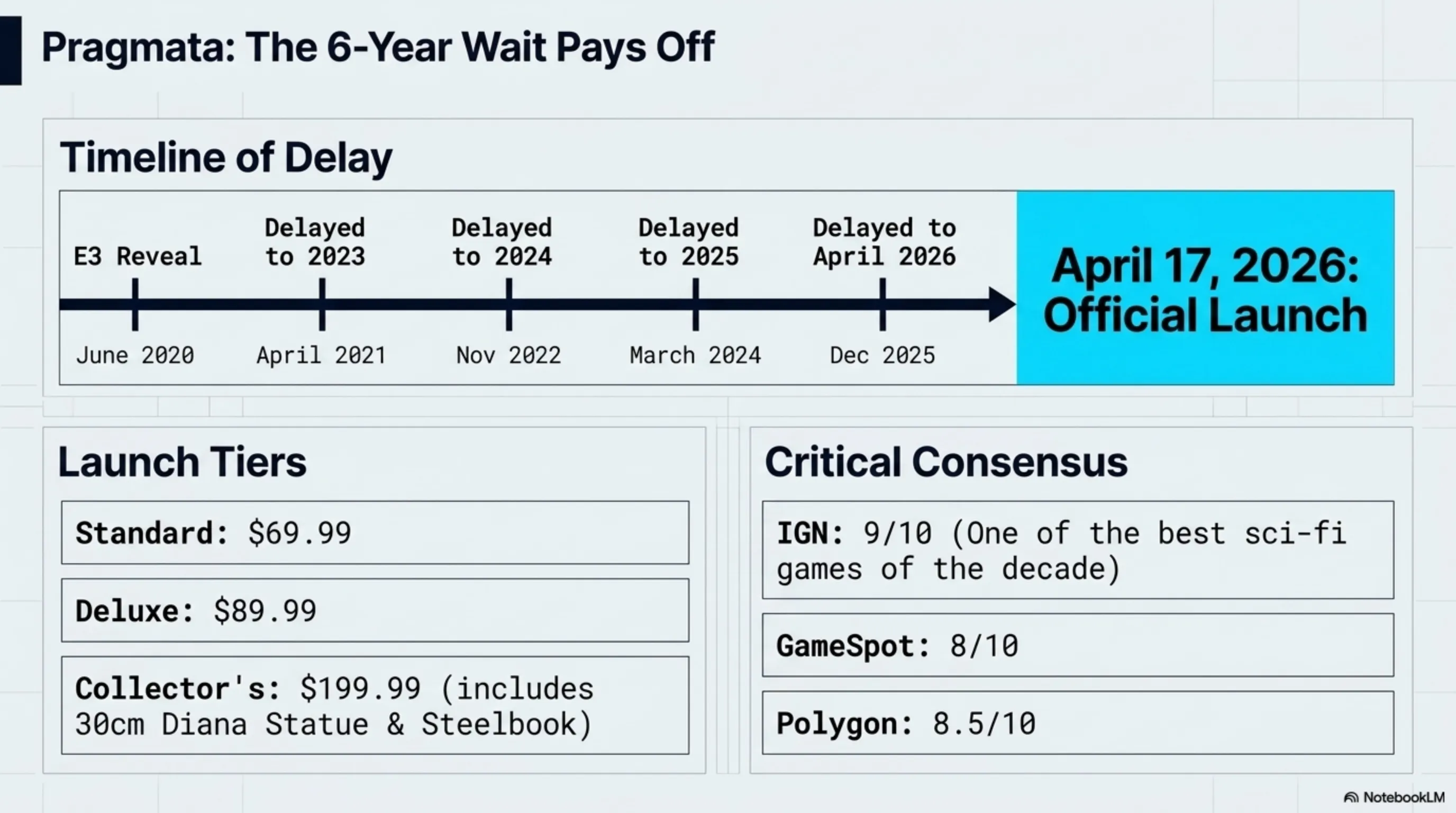Click the "Timeline of Delay" heading
Viewport: 1456px width, 813px height.
click(x=226, y=157)
